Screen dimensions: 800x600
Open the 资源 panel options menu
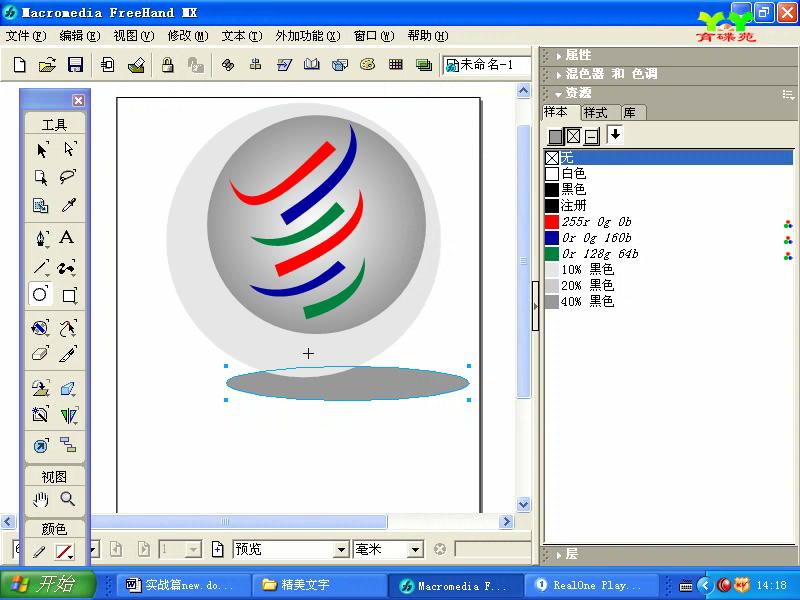[x=788, y=94]
